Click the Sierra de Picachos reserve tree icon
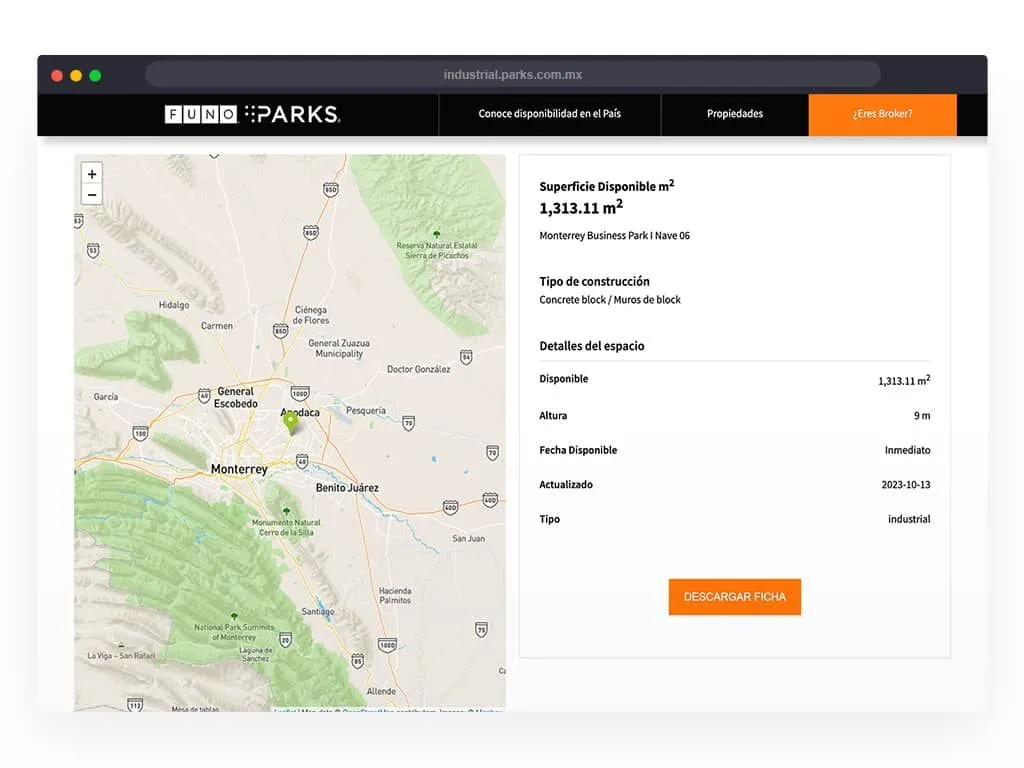This screenshot has height=768, width=1024. (436, 234)
